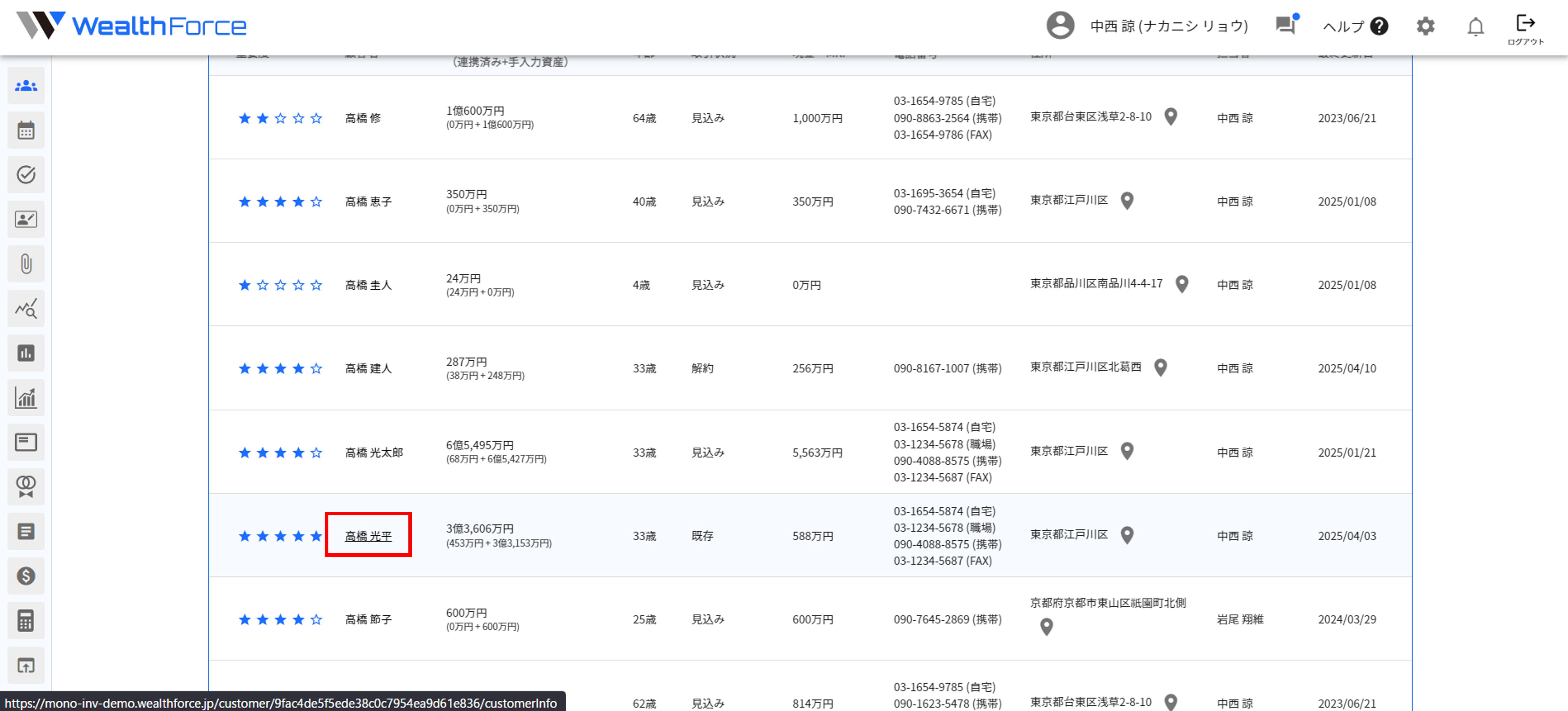Click the dollar coin sidebar icon
Screen dimensions: 1568x711
pyautogui.click(x=26, y=575)
